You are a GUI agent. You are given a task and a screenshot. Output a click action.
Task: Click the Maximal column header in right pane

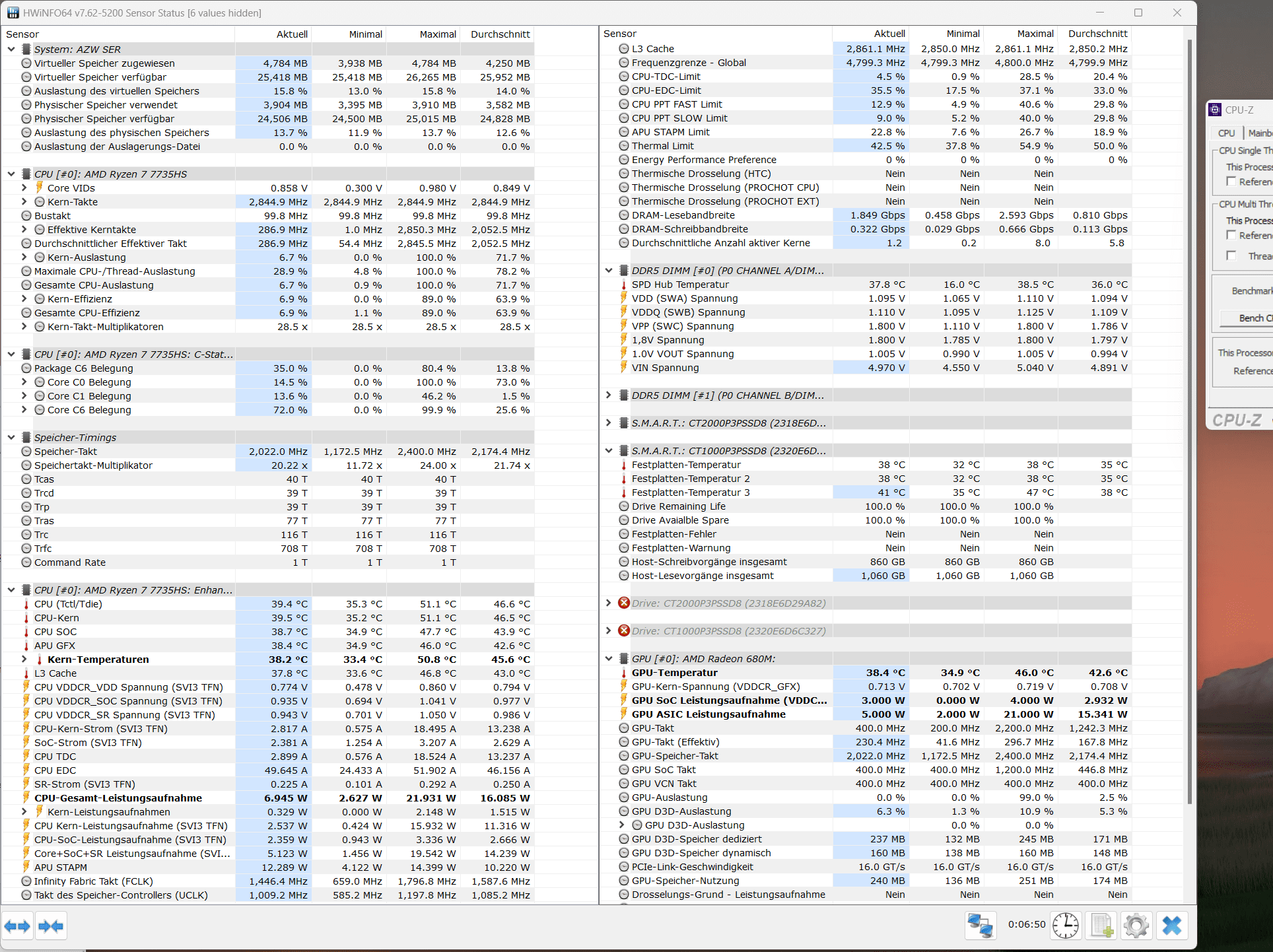coord(1020,34)
